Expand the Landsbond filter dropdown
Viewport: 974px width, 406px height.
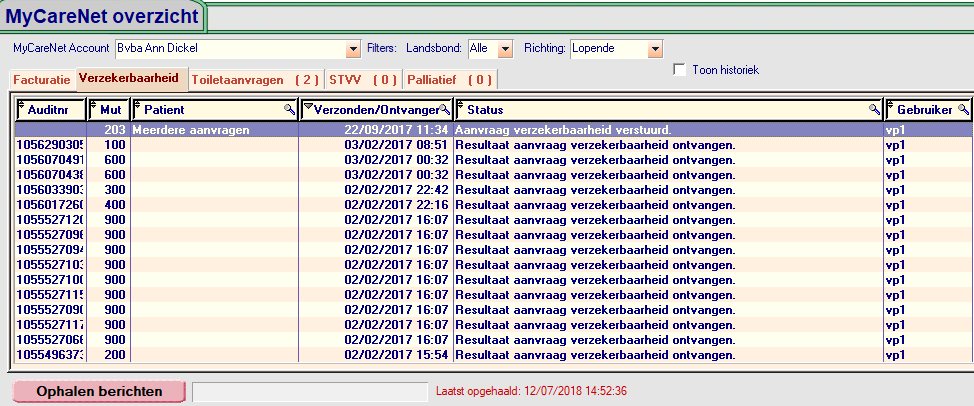504,49
